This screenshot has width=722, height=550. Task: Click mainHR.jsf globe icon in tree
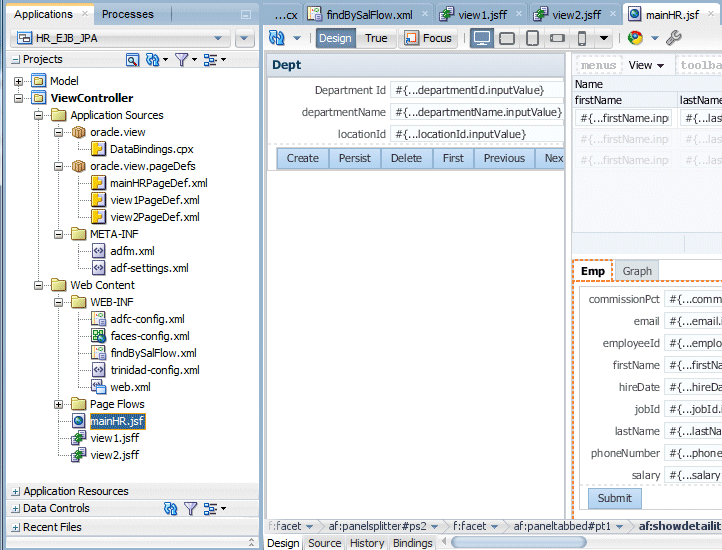78,421
